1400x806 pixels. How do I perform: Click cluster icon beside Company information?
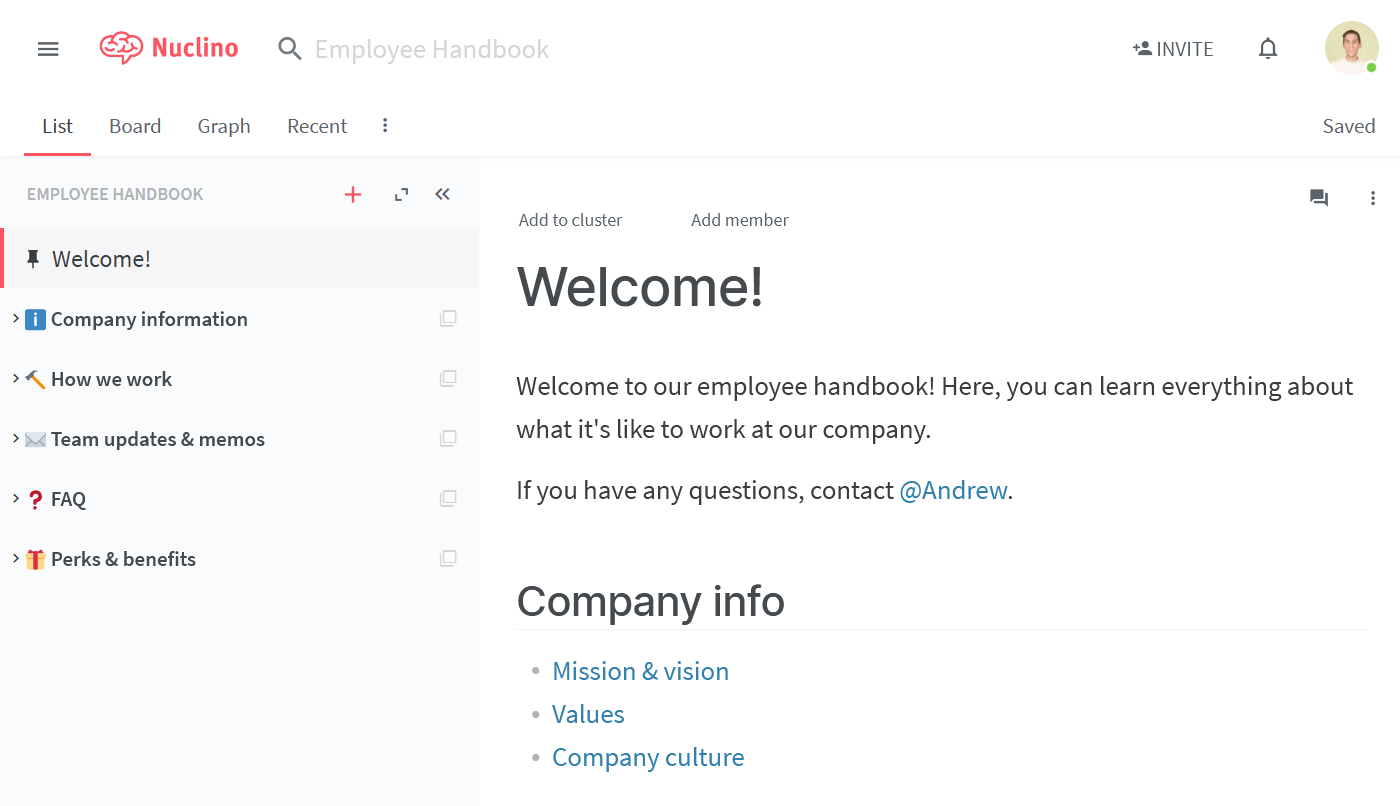tap(448, 318)
